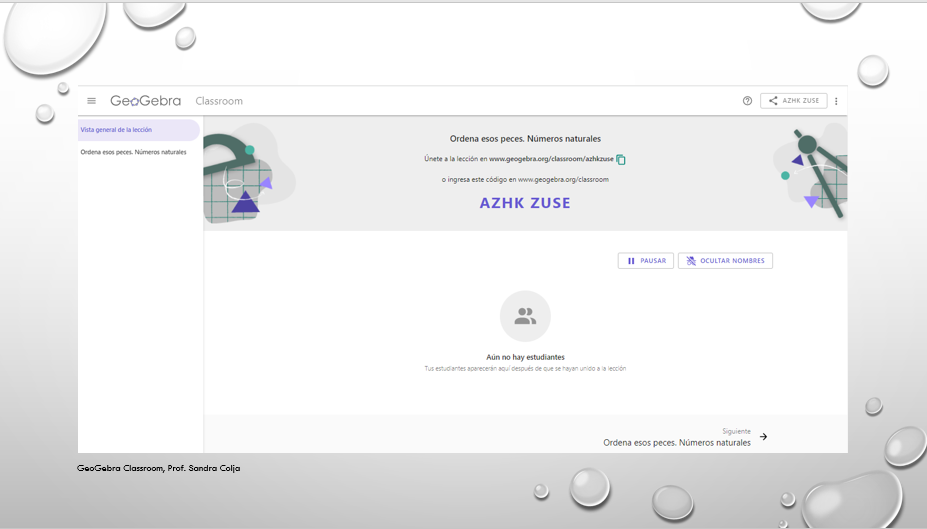Go to Siguiente task with arrow icon
The image size is (927, 529).
[x=763, y=437]
